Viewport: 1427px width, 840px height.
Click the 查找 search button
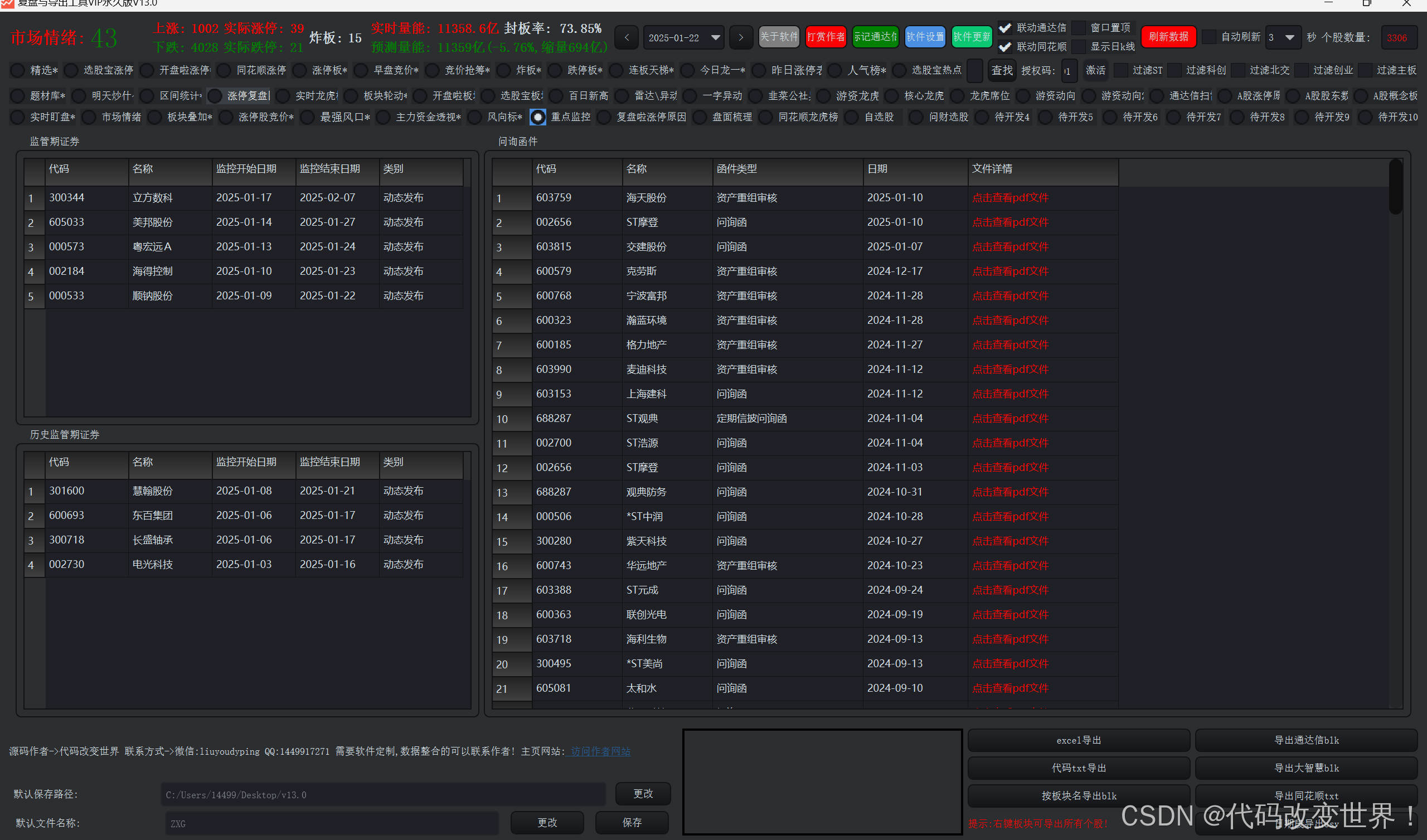(1002, 70)
